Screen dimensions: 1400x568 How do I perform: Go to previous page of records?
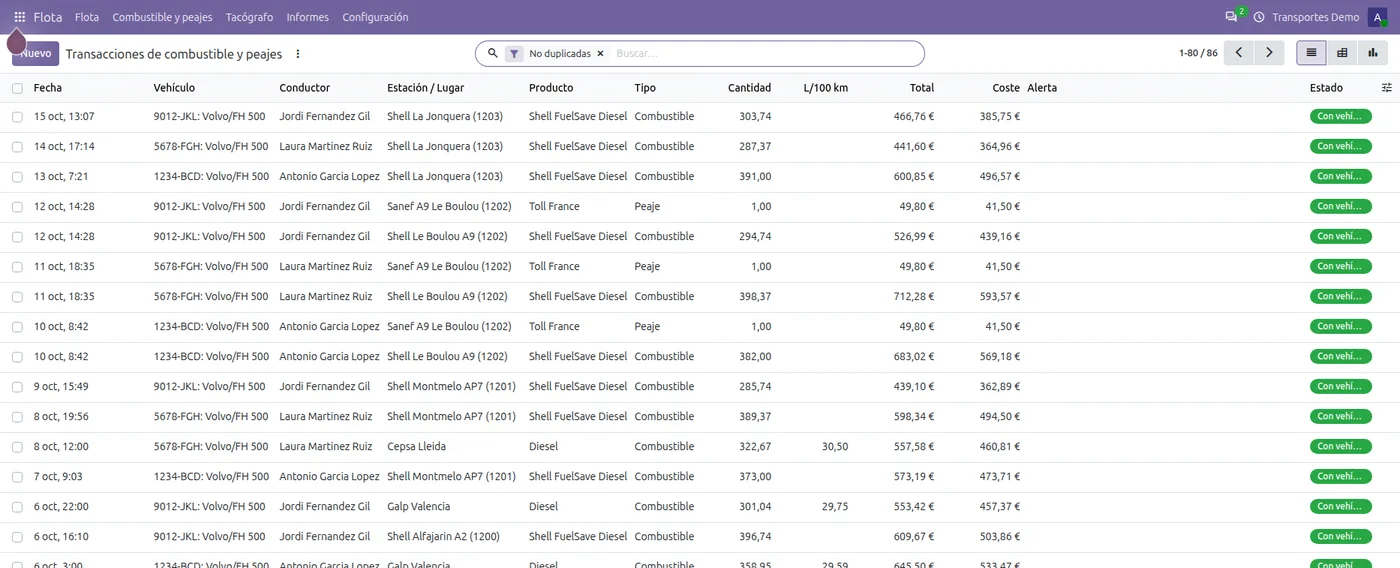point(1238,53)
